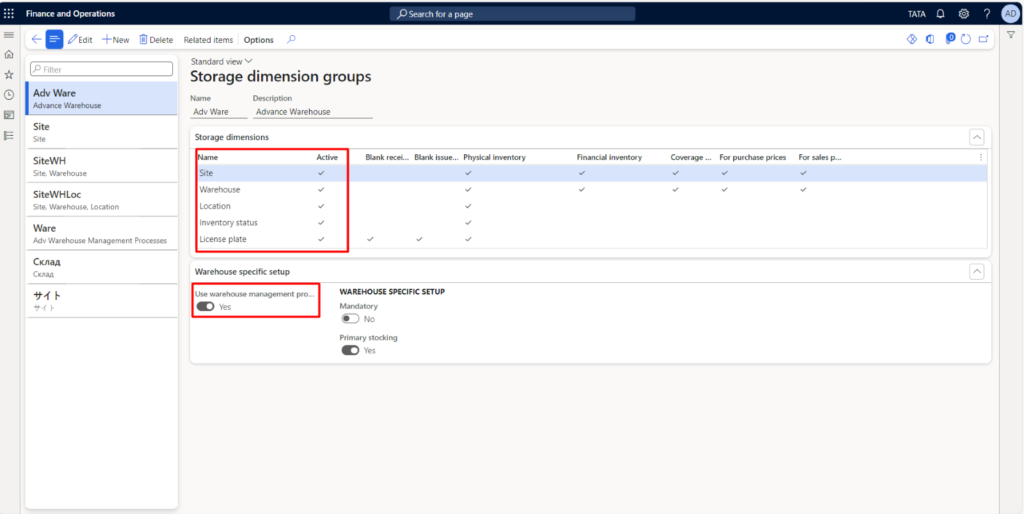Select the Ware list item
The image size is (1024, 514).
click(101, 234)
